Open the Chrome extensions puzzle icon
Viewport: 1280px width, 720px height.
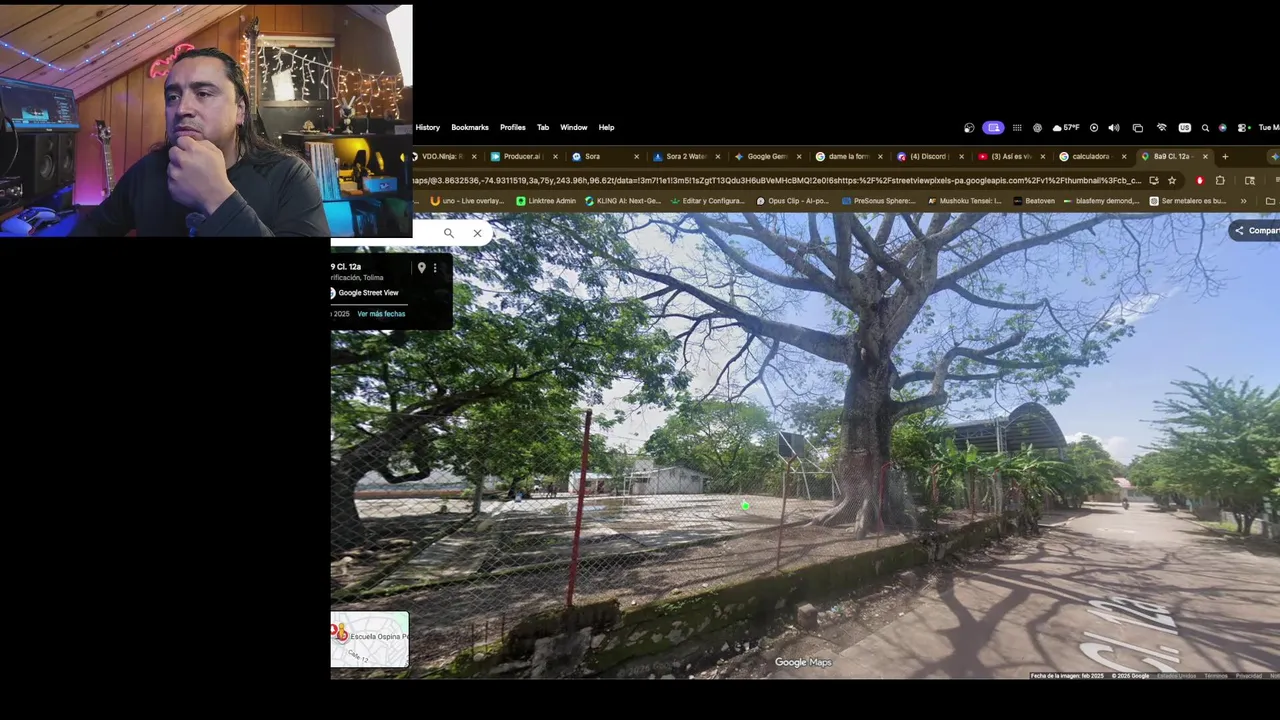[x=1220, y=181]
